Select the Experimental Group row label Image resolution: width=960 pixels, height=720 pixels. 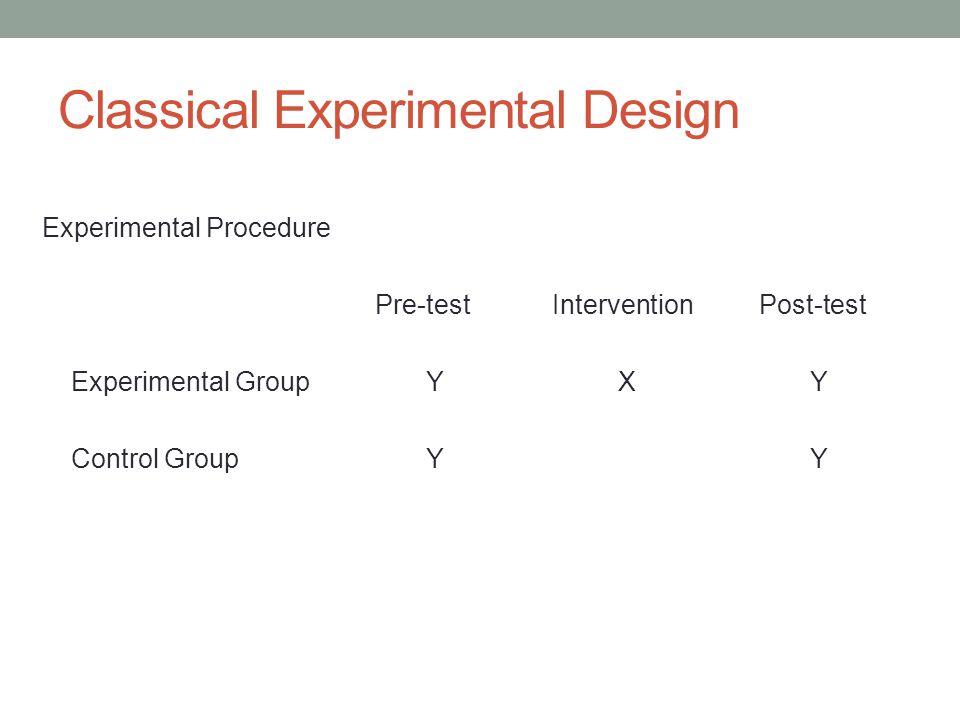(190, 382)
